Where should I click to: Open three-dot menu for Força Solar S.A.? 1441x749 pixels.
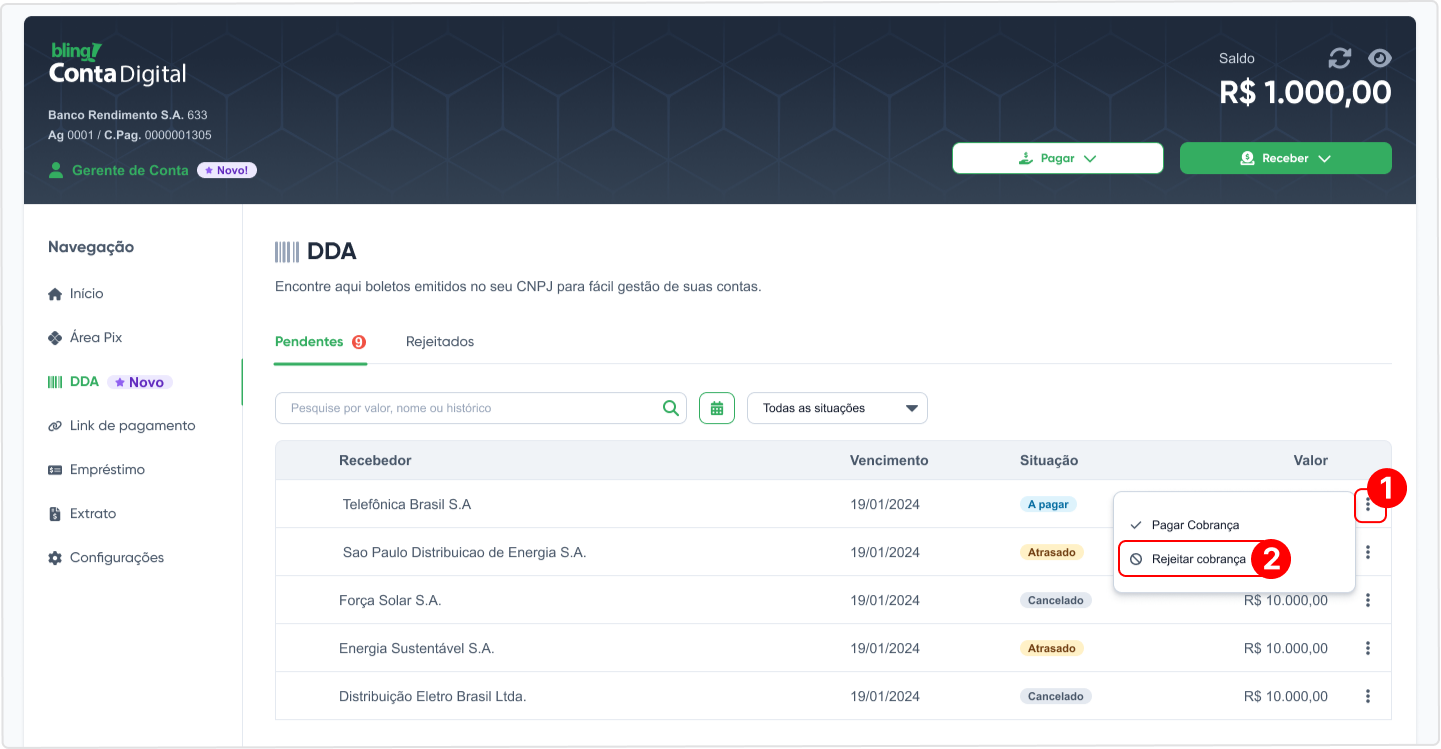coord(1368,600)
